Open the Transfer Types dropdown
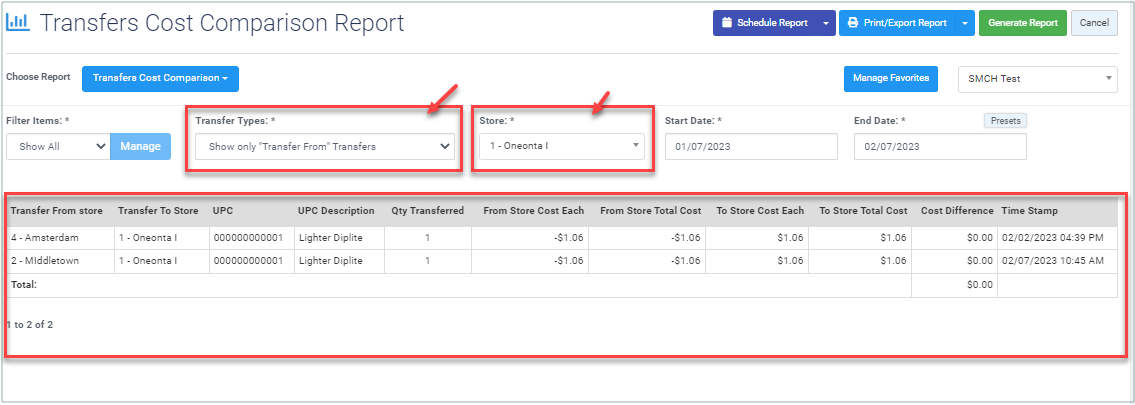Image resolution: width=1135 pixels, height=405 pixels. point(324,146)
